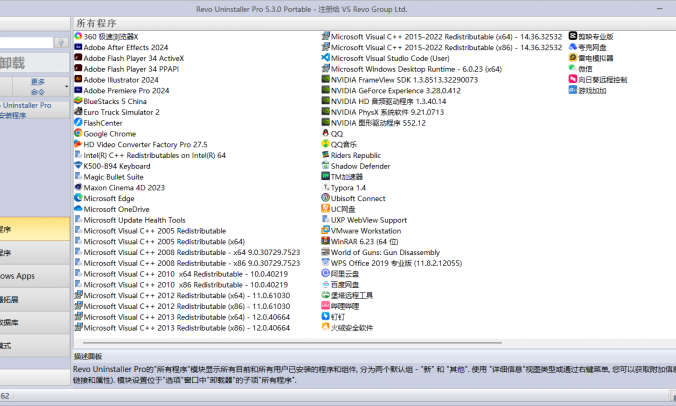Viewport: 676px width, 406px height.
Task: Click the 夸克网盘 icon
Action: pyautogui.click(x=573, y=47)
